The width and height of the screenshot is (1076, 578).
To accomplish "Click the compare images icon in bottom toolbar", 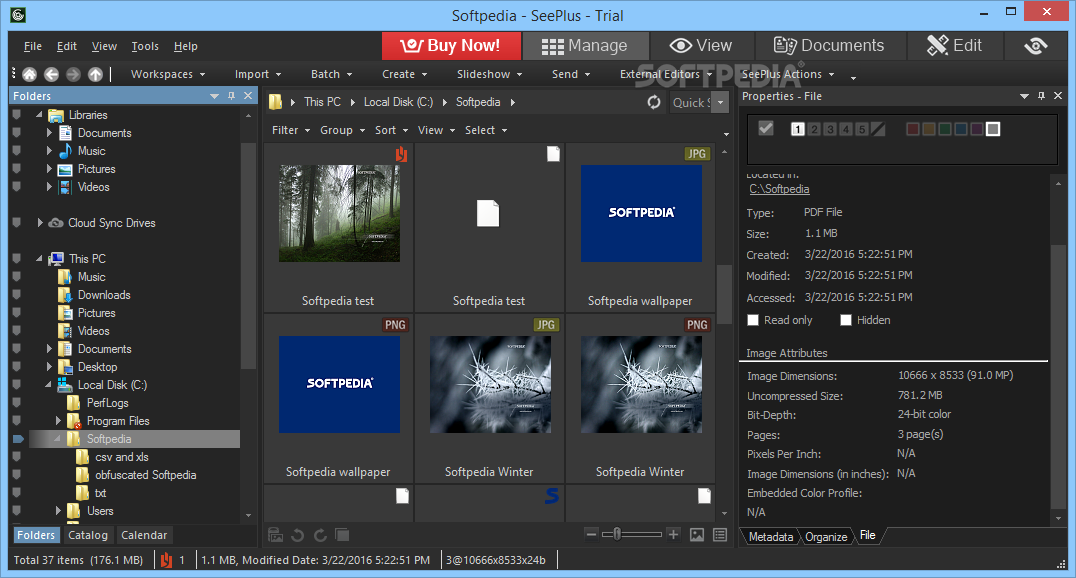I will pos(275,535).
